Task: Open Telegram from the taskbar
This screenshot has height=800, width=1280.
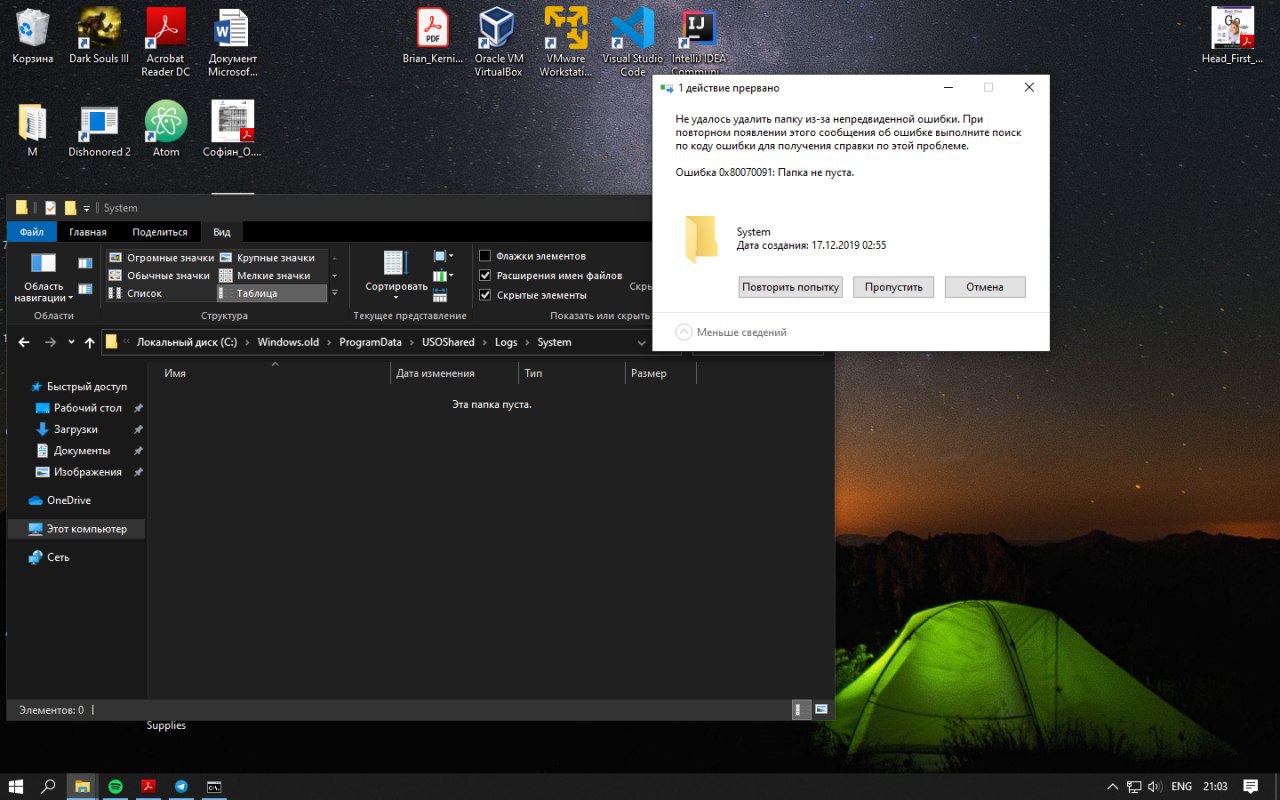Action: click(x=181, y=787)
